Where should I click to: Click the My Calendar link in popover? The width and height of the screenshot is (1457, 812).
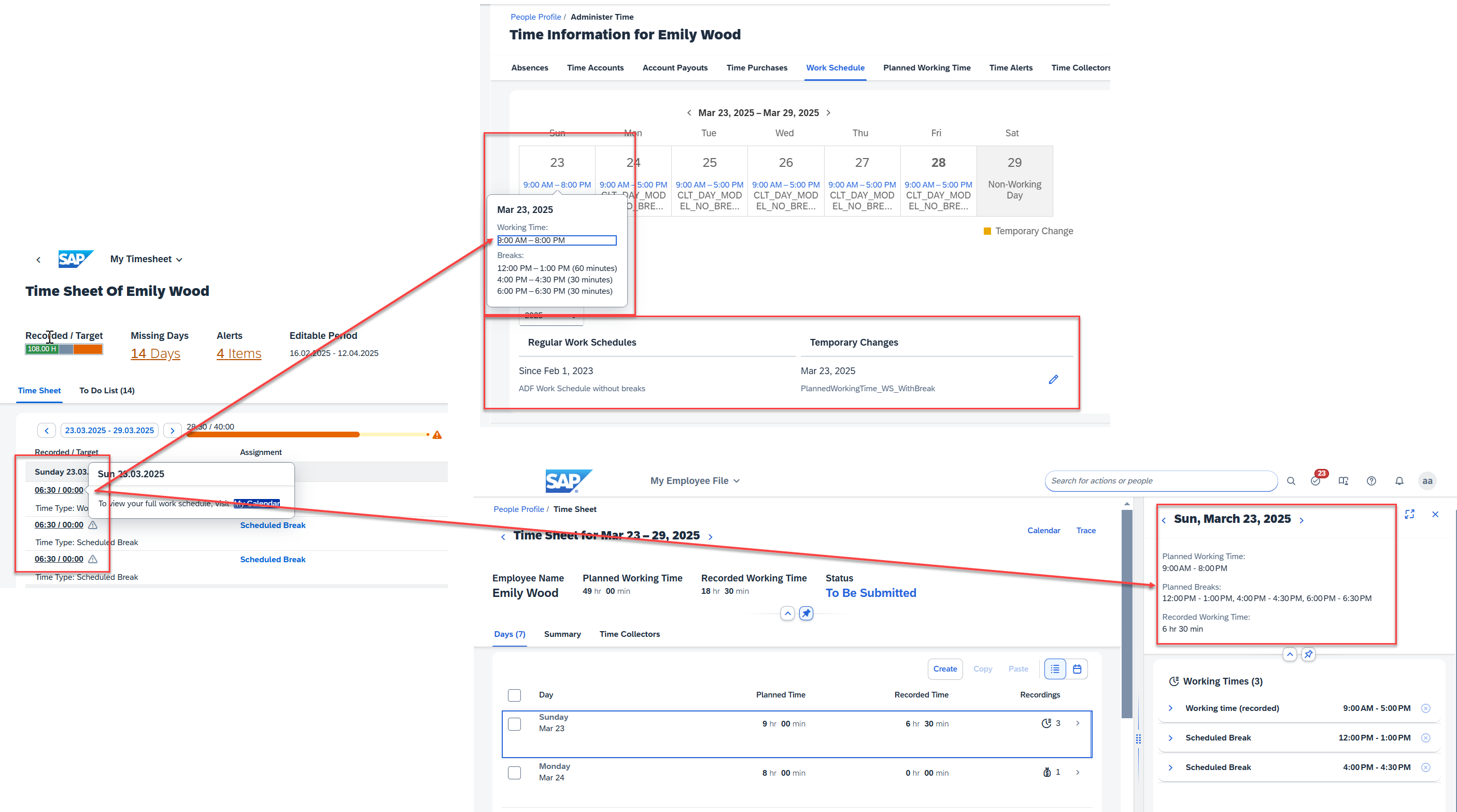coord(257,503)
